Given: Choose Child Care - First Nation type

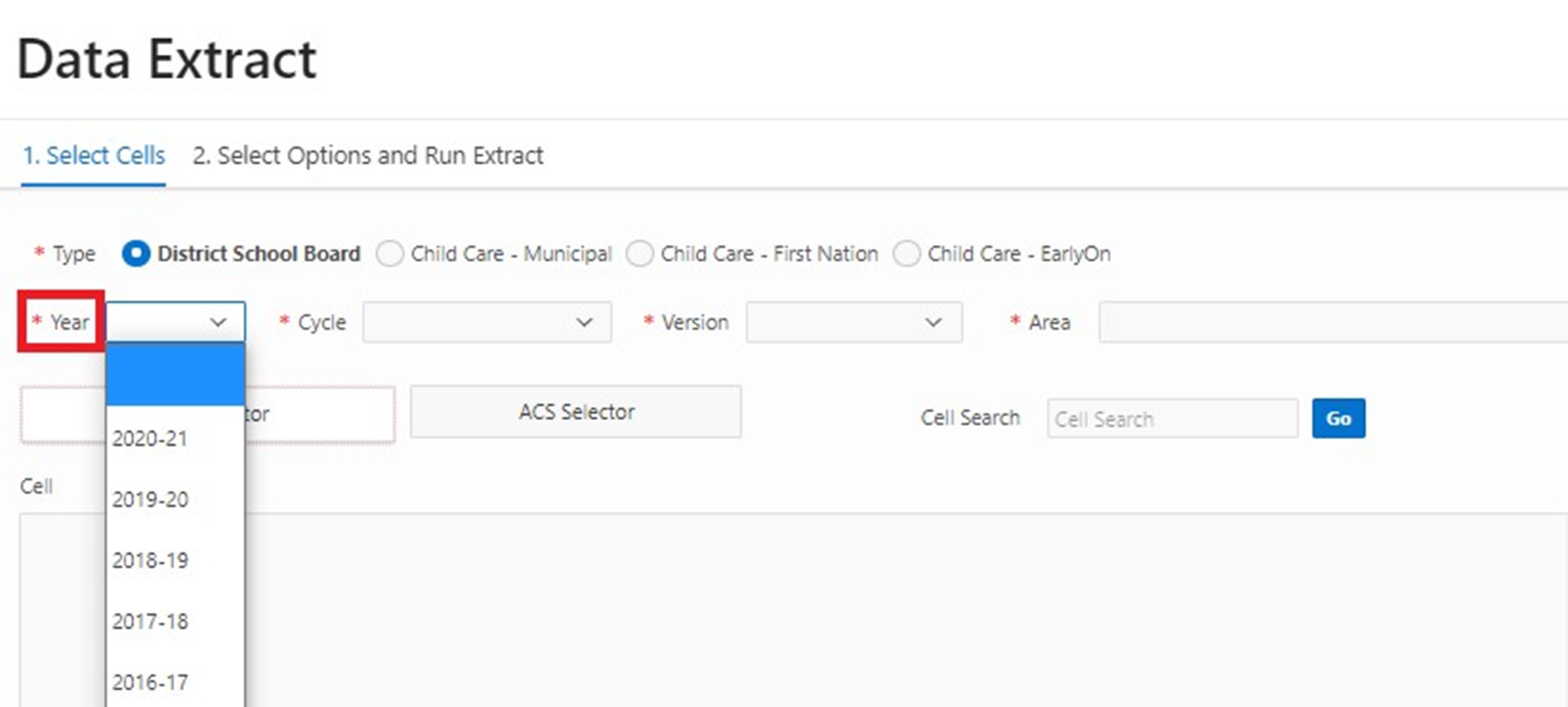Looking at the screenshot, I should (639, 254).
